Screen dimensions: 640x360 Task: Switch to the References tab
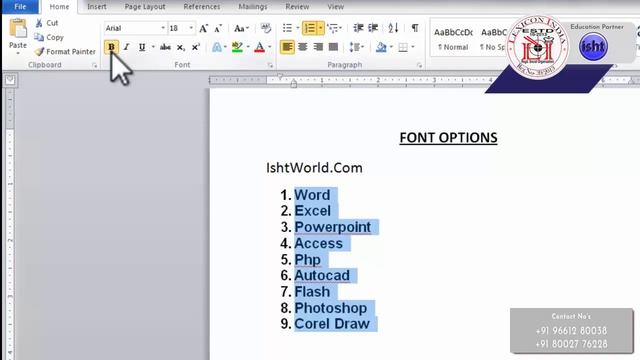[202, 7]
